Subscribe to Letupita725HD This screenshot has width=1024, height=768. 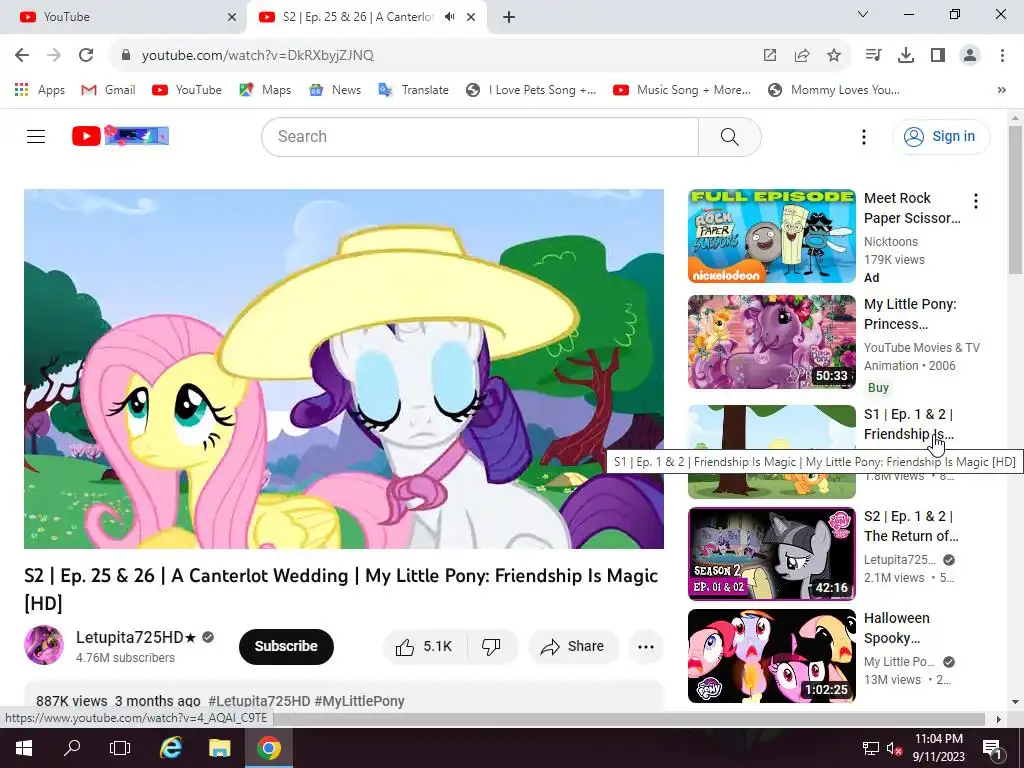click(x=286, y=647)
